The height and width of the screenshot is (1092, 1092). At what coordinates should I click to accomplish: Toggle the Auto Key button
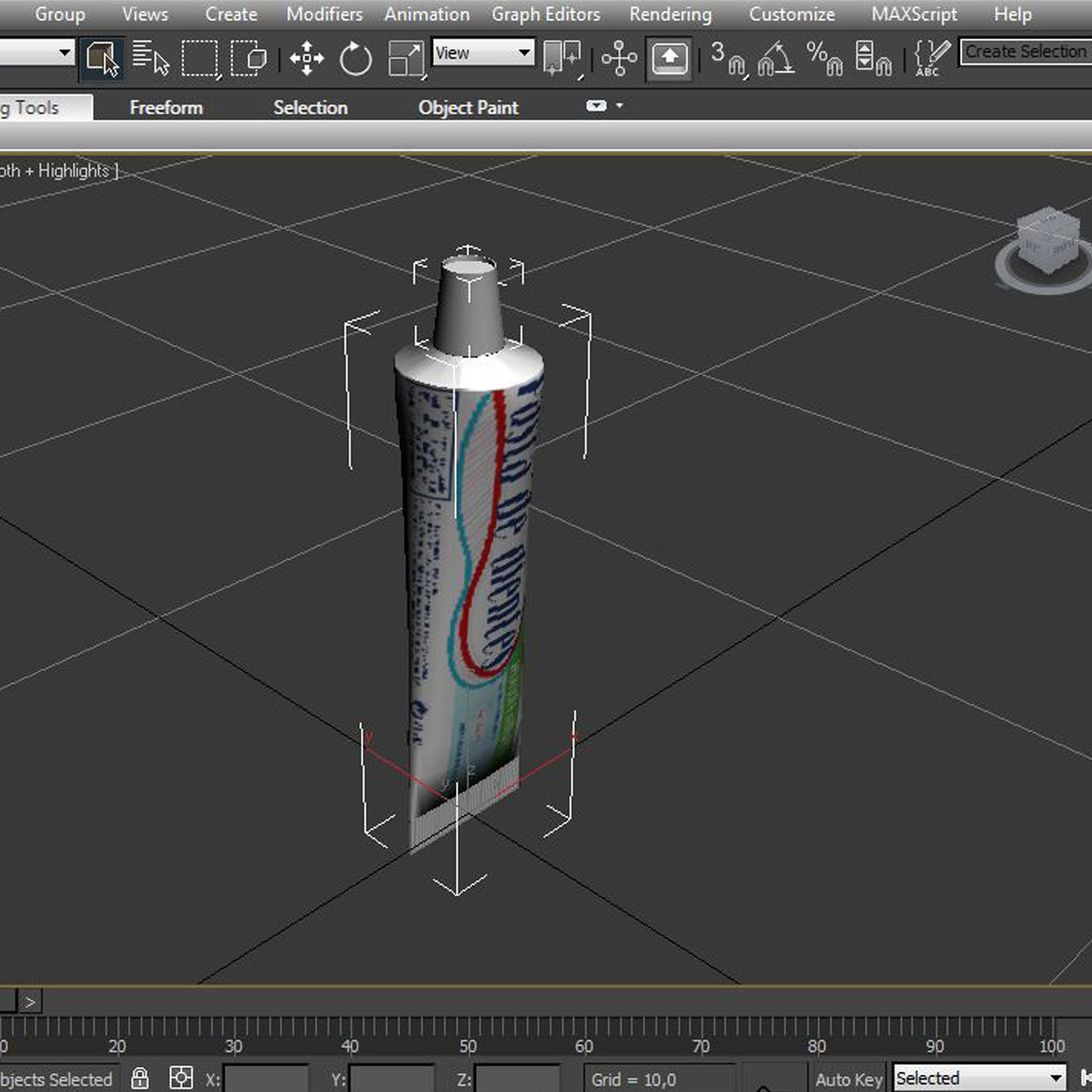coord(849,1079)
